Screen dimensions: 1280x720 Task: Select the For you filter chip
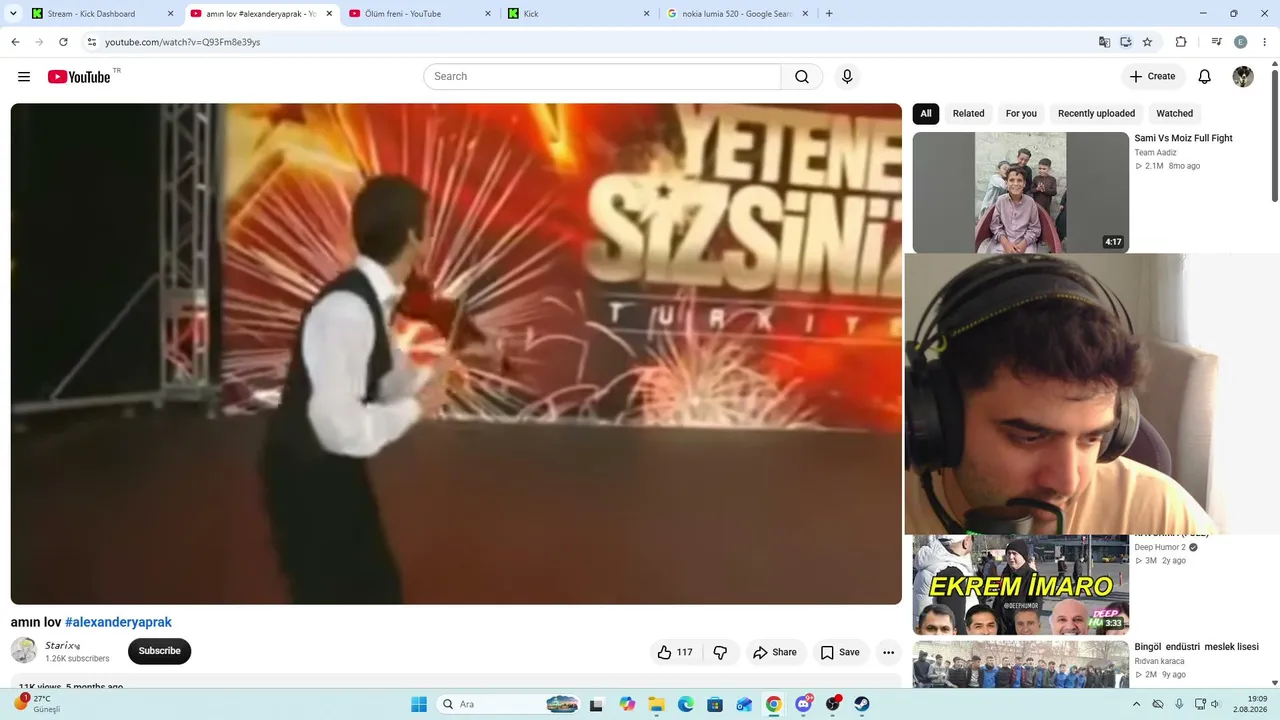(x=1021, y=114)
